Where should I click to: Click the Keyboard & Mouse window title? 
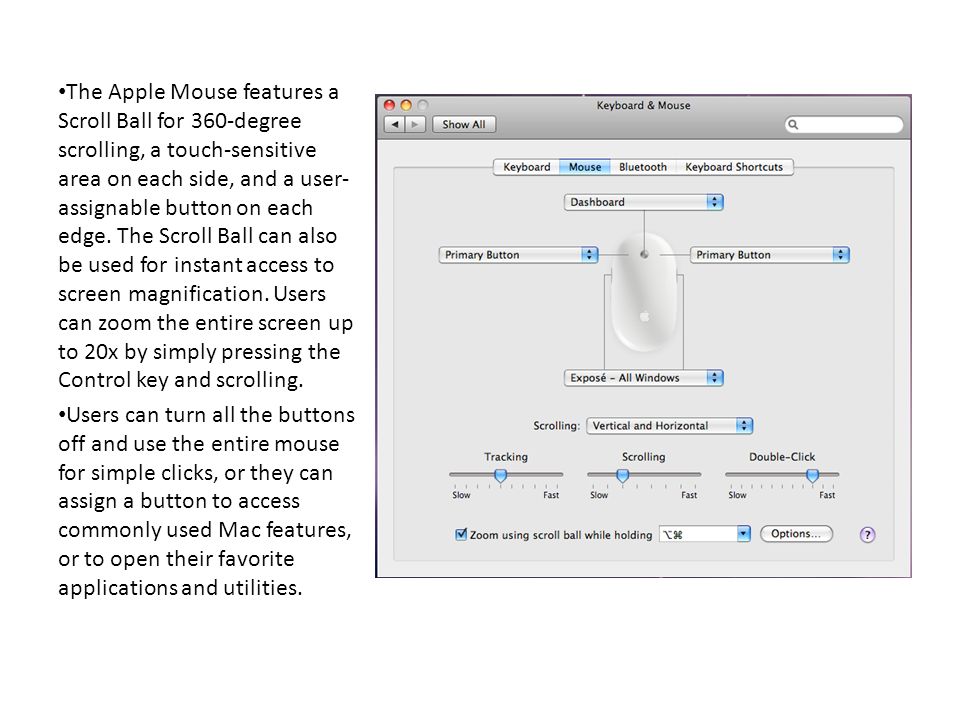643,105
